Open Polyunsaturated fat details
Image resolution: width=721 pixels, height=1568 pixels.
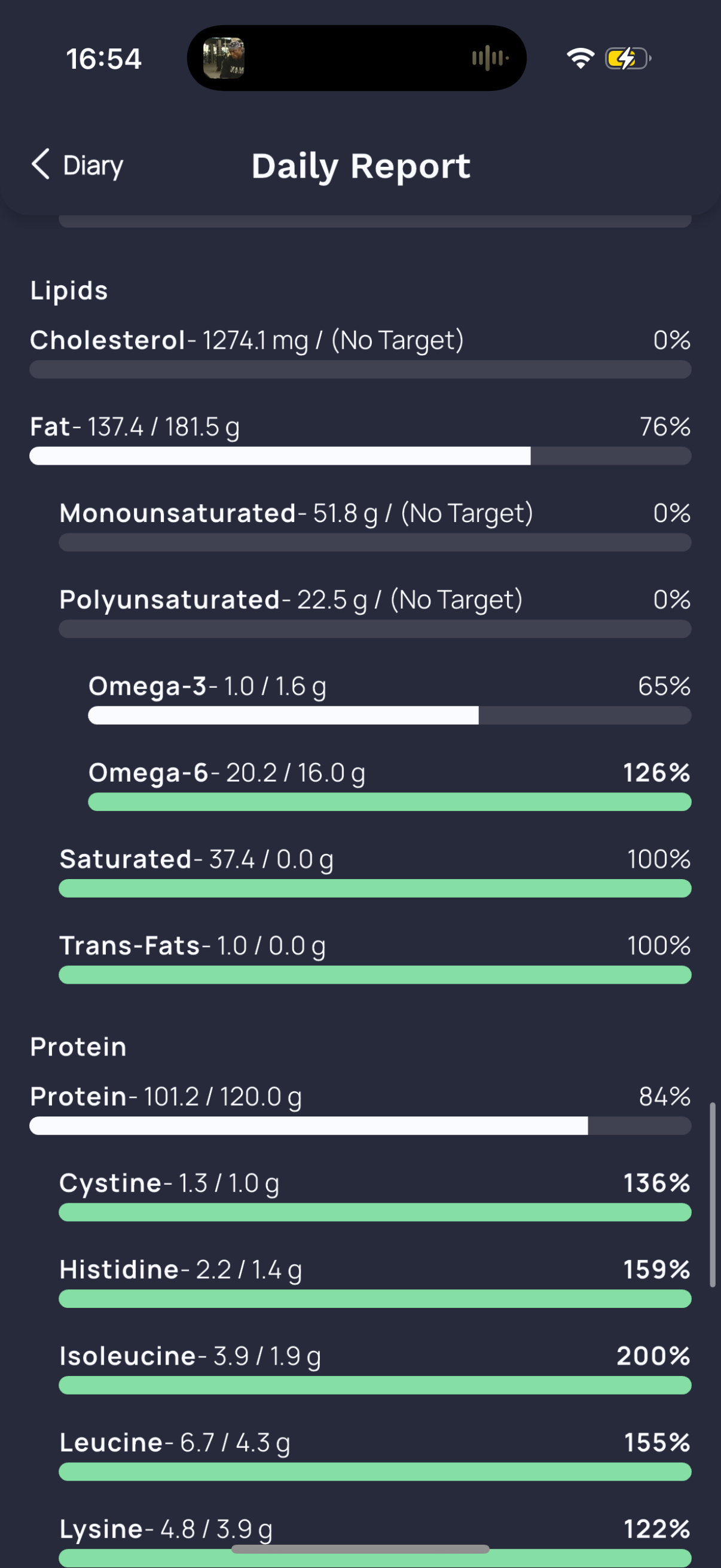pos(375,612)
